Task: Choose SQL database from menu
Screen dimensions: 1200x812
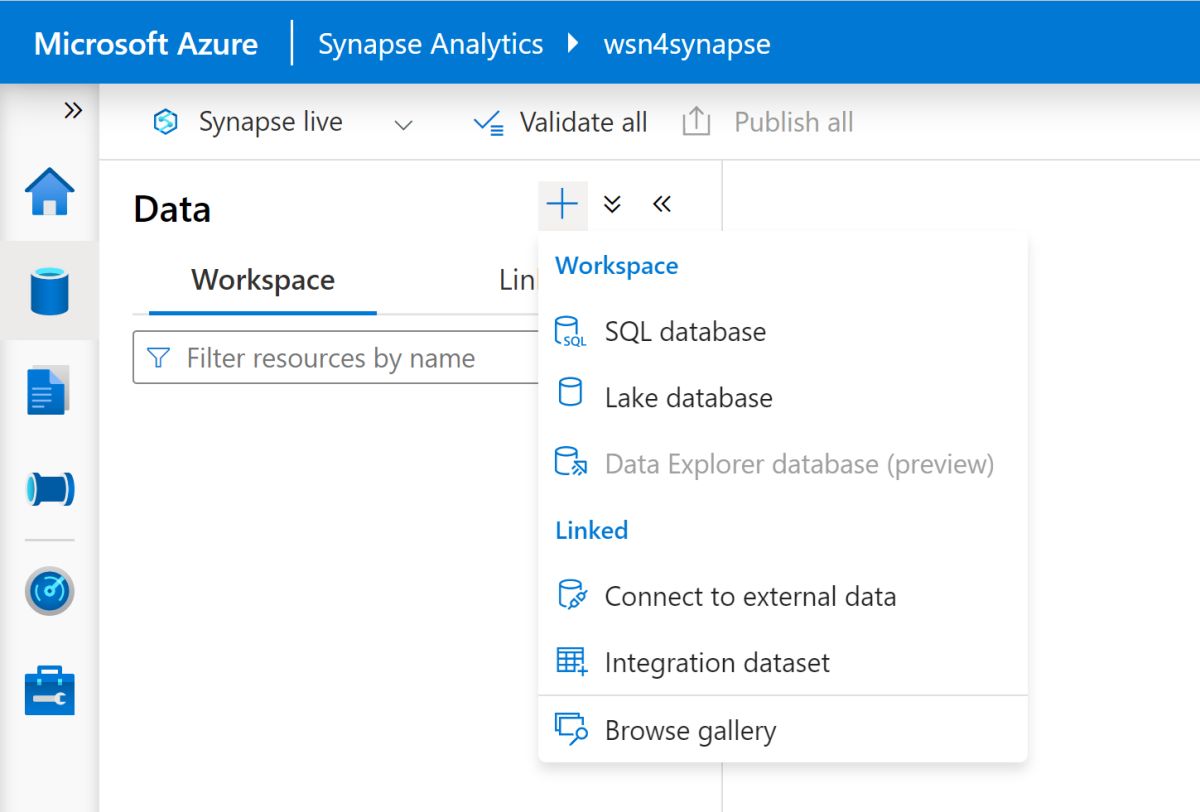Action: [x=685, y=332]
